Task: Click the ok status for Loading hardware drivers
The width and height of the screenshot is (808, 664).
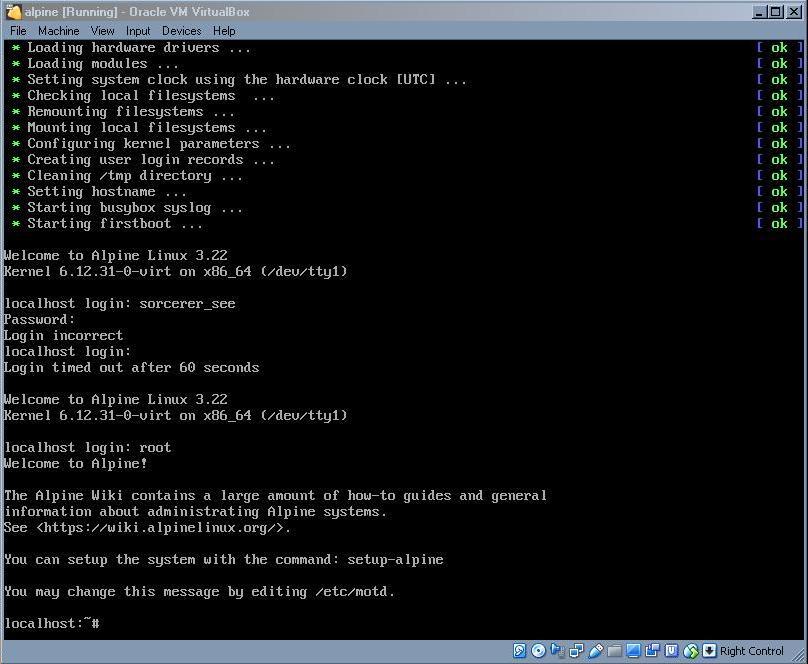Action: point(779,48)
